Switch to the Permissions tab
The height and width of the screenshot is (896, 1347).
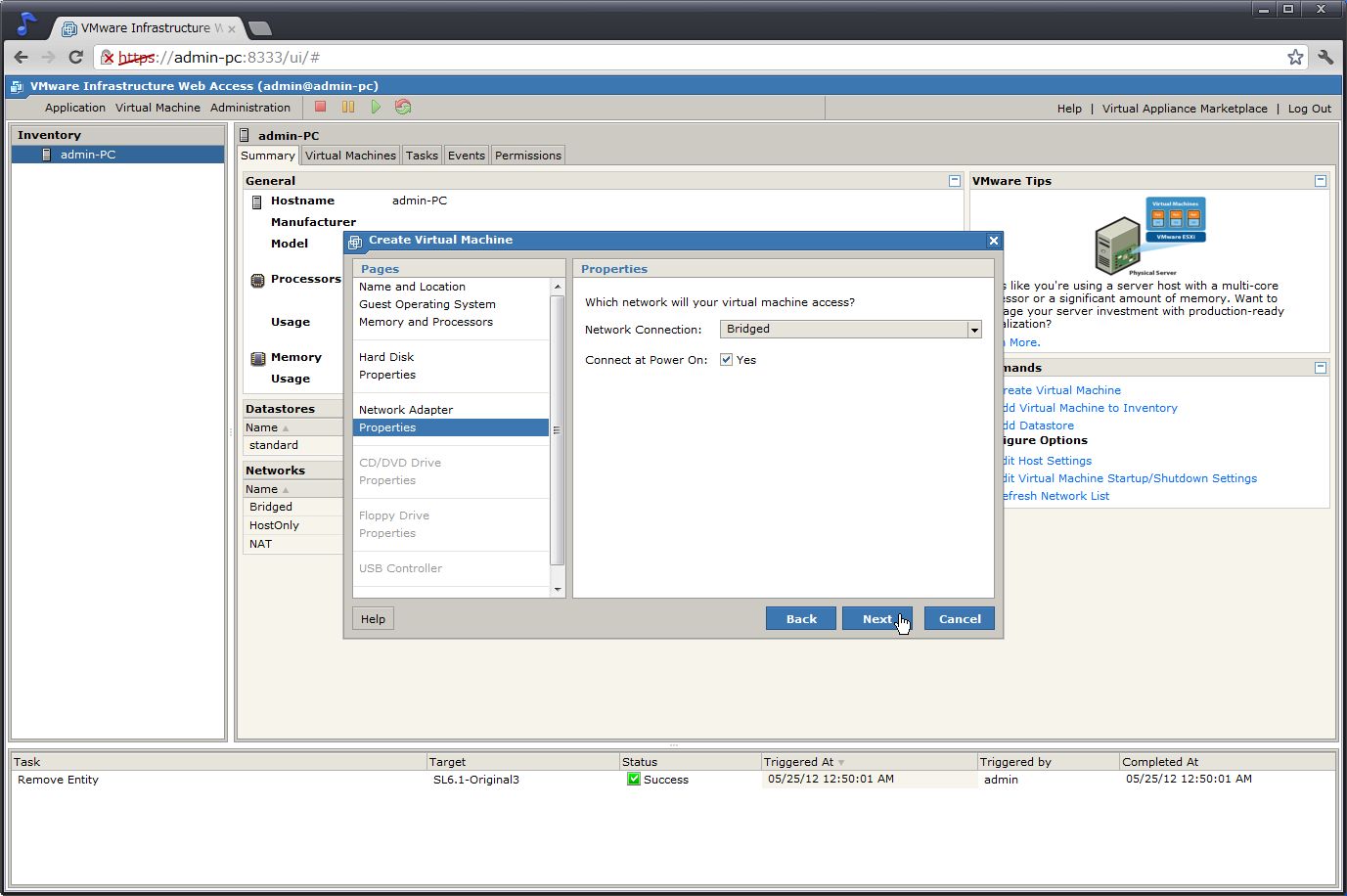coord(528,155)
